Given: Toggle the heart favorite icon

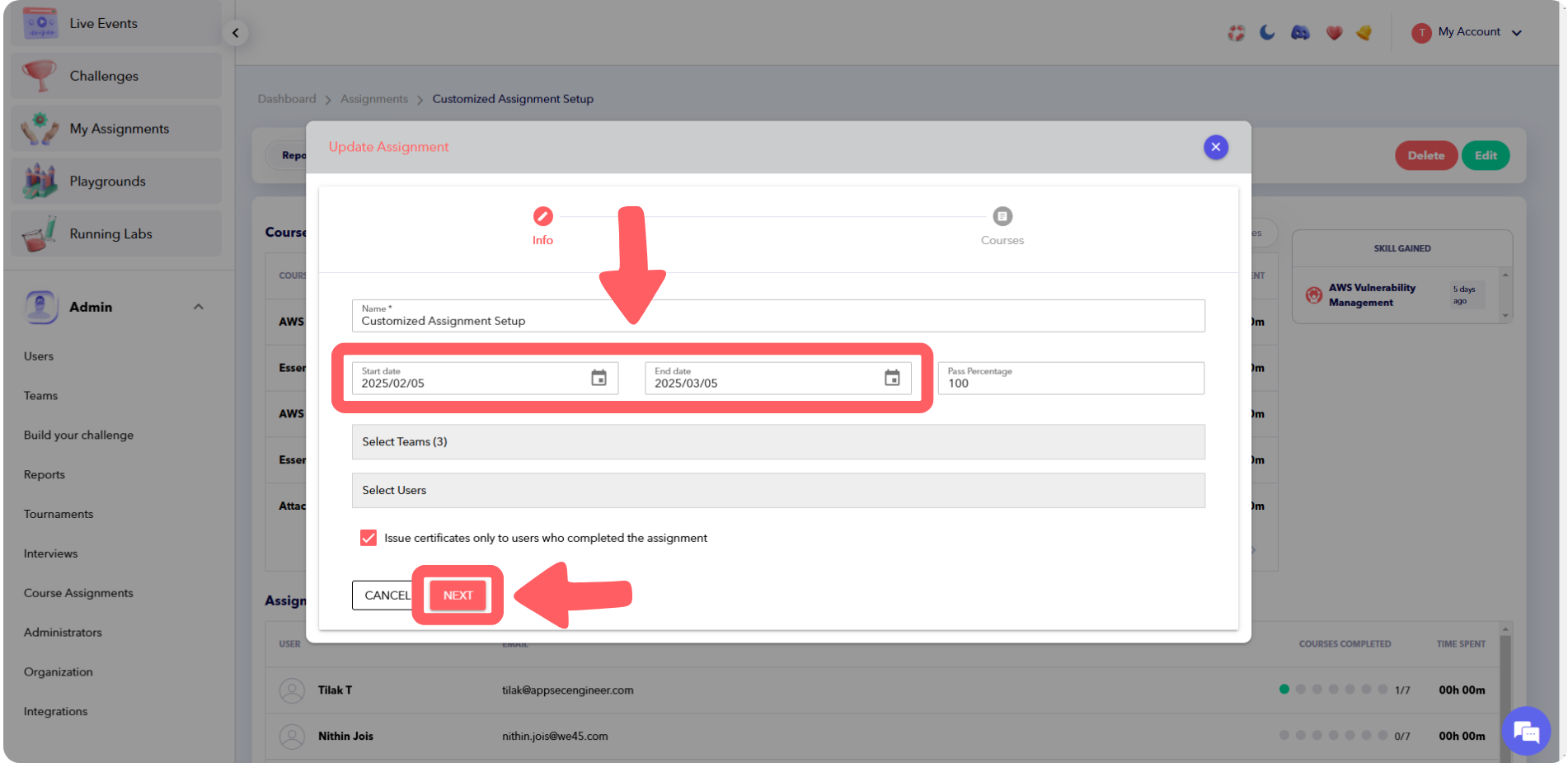Looking at the screenshot, I should pyautogui.click(x=1334, y=32).
